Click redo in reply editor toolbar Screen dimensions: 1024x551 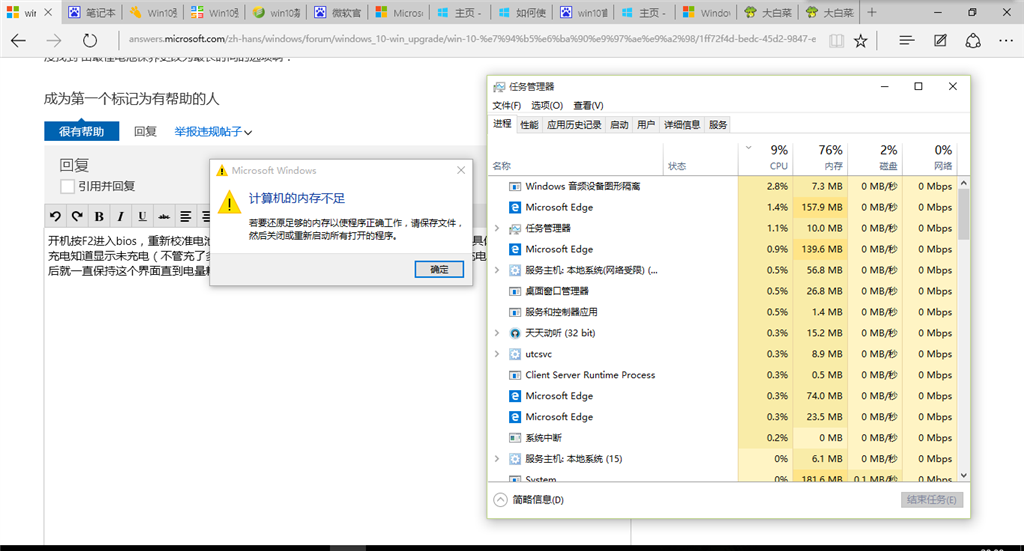point(77,216)
